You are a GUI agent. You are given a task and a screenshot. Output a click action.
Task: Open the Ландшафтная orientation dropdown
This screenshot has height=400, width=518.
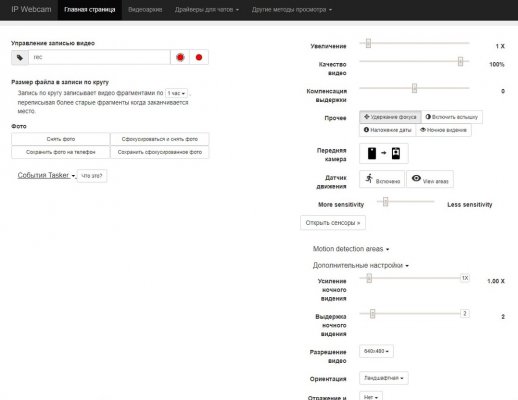coord(384,378)
